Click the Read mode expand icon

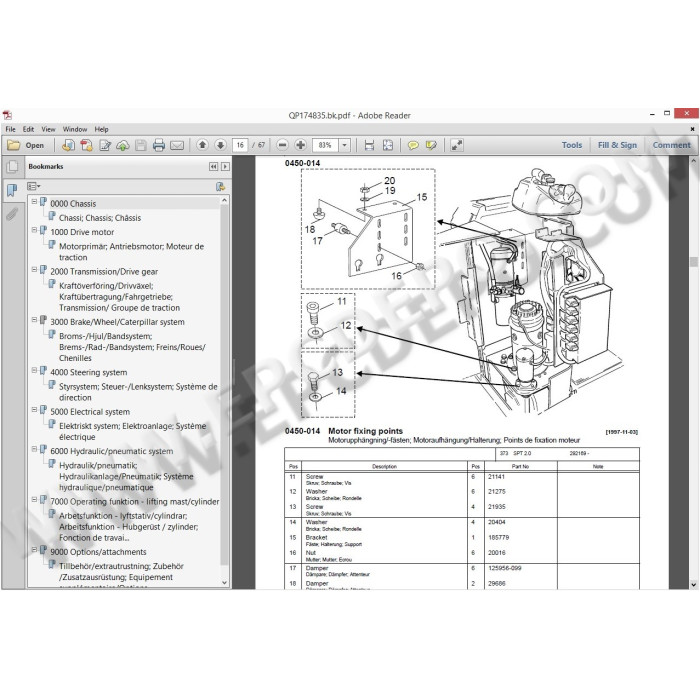(457, 145)
